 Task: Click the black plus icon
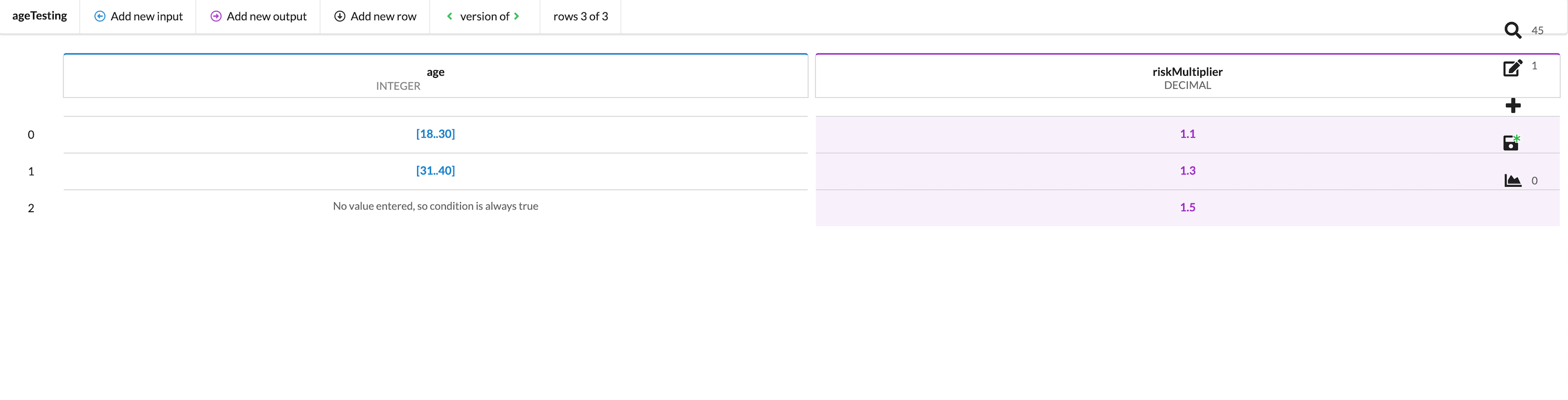[x=1513, y=106]
